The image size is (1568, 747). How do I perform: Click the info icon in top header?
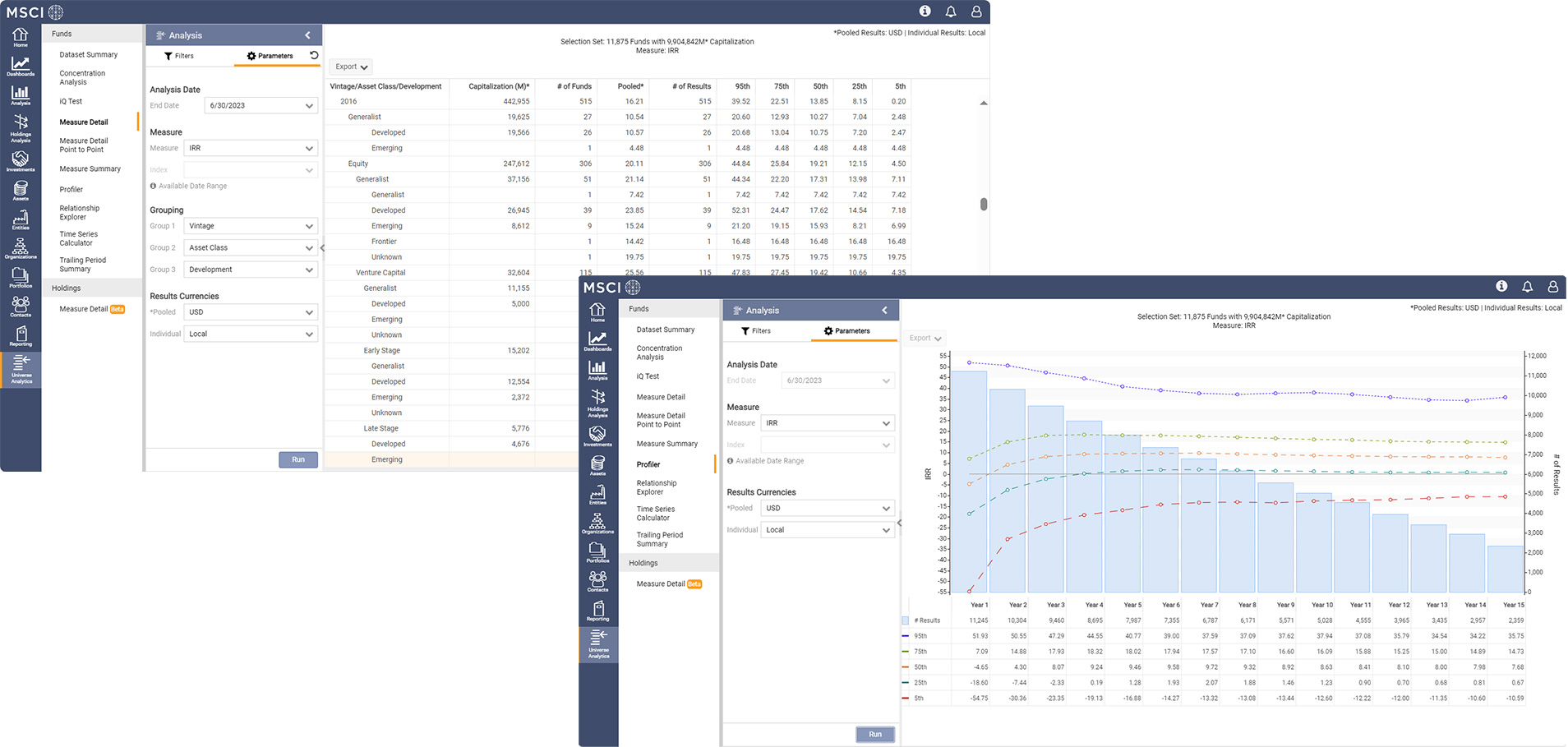coord(925,12)
